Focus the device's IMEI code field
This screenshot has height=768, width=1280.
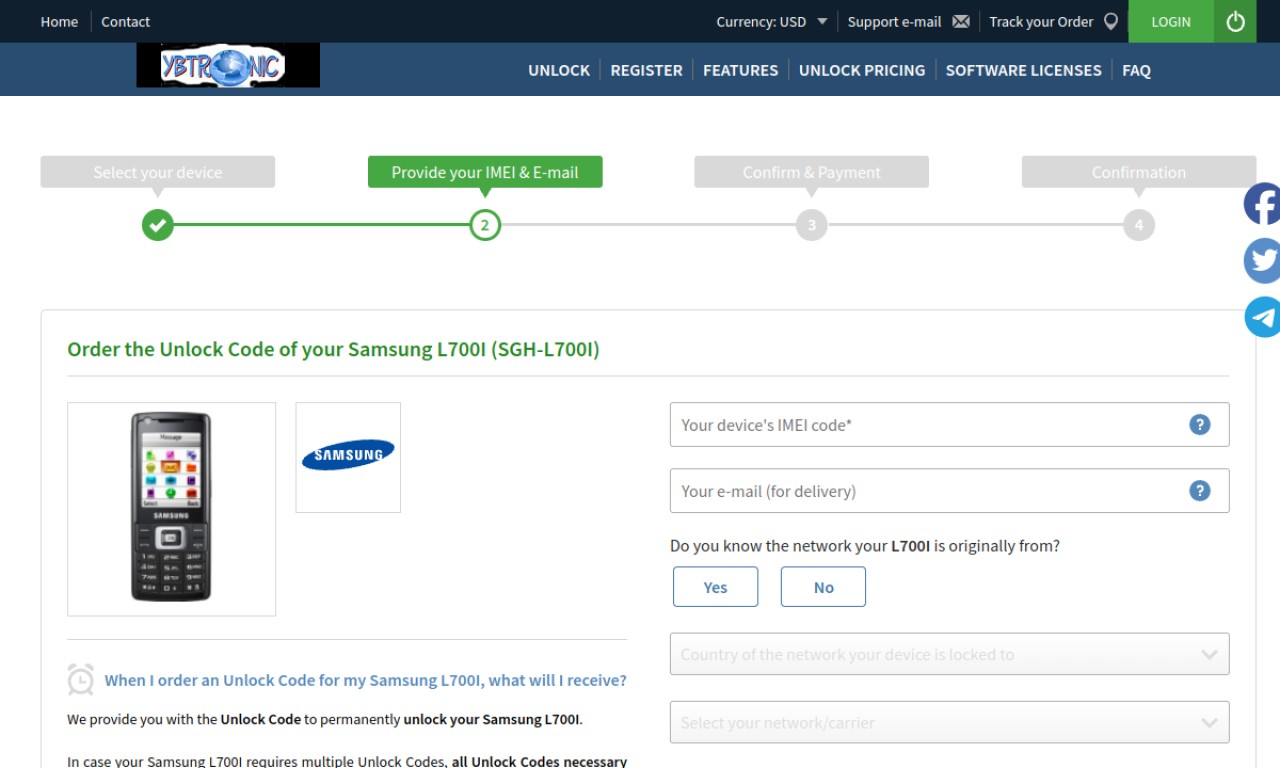coord(949,424)
